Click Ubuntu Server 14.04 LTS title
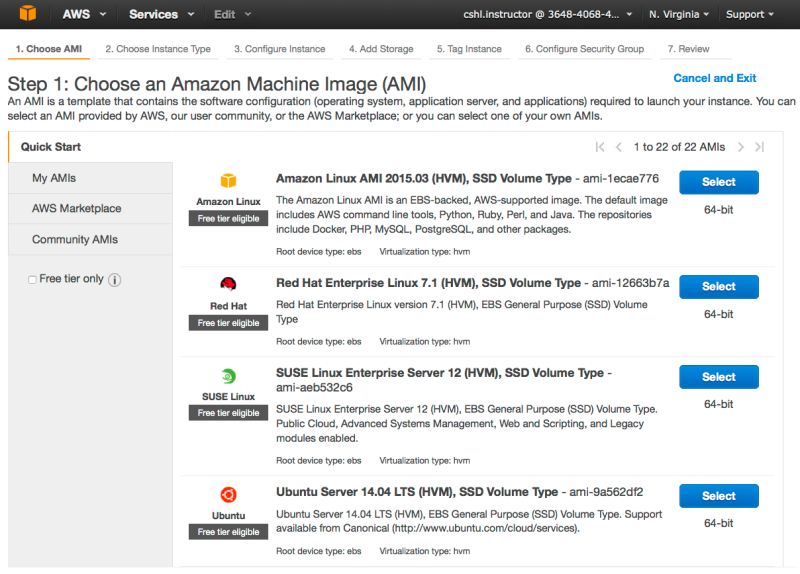The width and height of the screenshot is (800, 574). (x=417, y=492)
